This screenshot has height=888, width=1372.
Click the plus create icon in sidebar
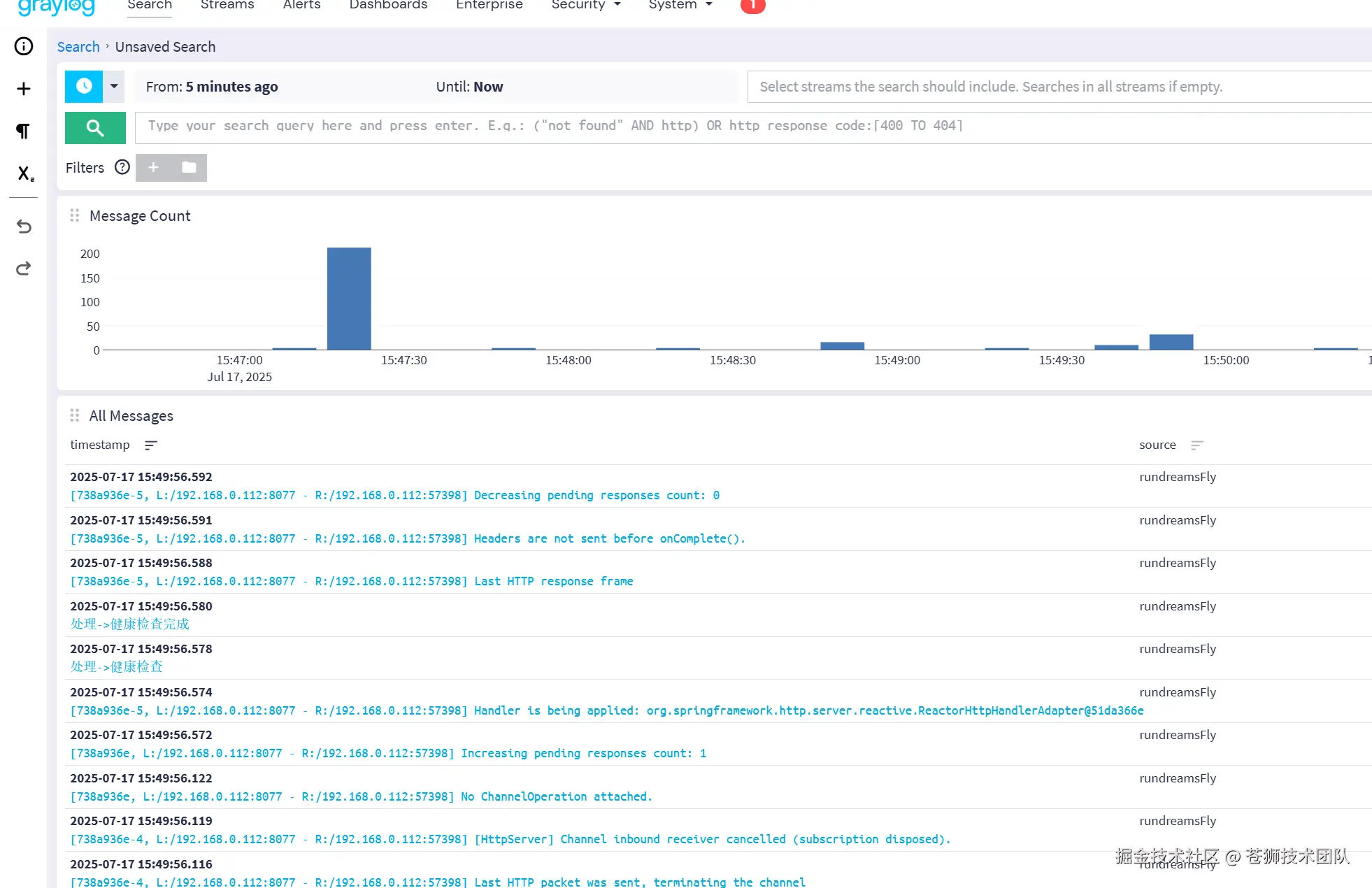(x=24, y=89)
